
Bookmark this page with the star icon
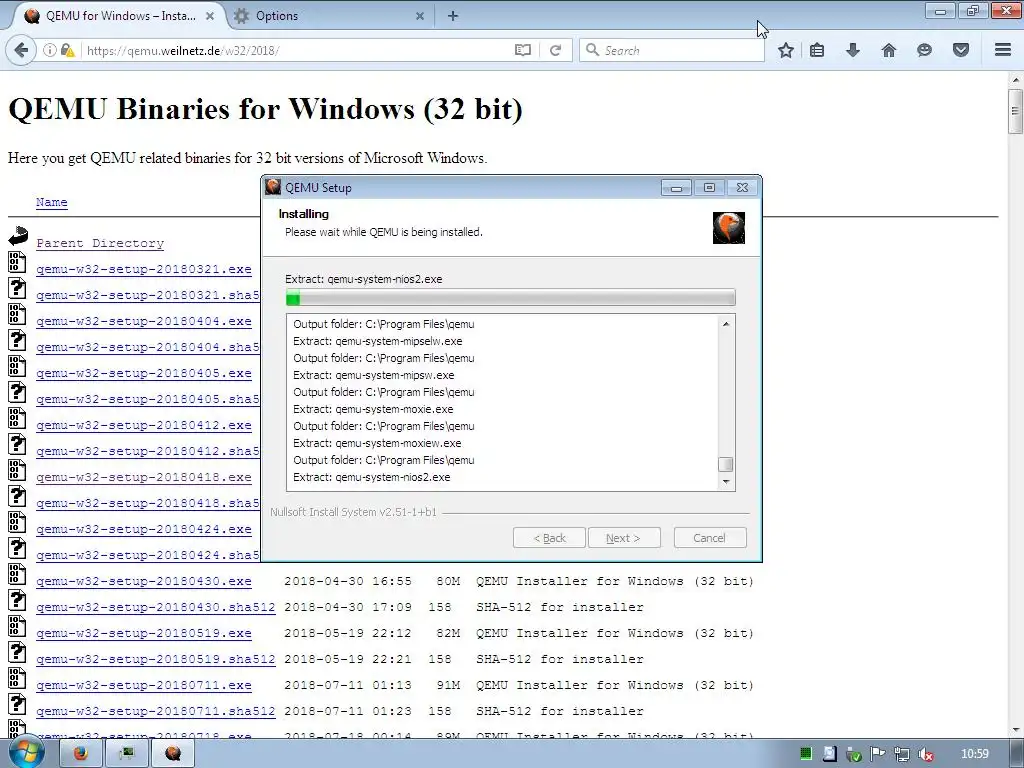tap(786, 50)
